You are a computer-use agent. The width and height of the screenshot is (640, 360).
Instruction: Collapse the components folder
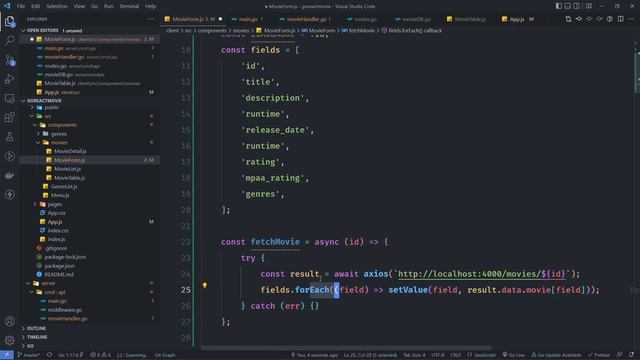62,125
